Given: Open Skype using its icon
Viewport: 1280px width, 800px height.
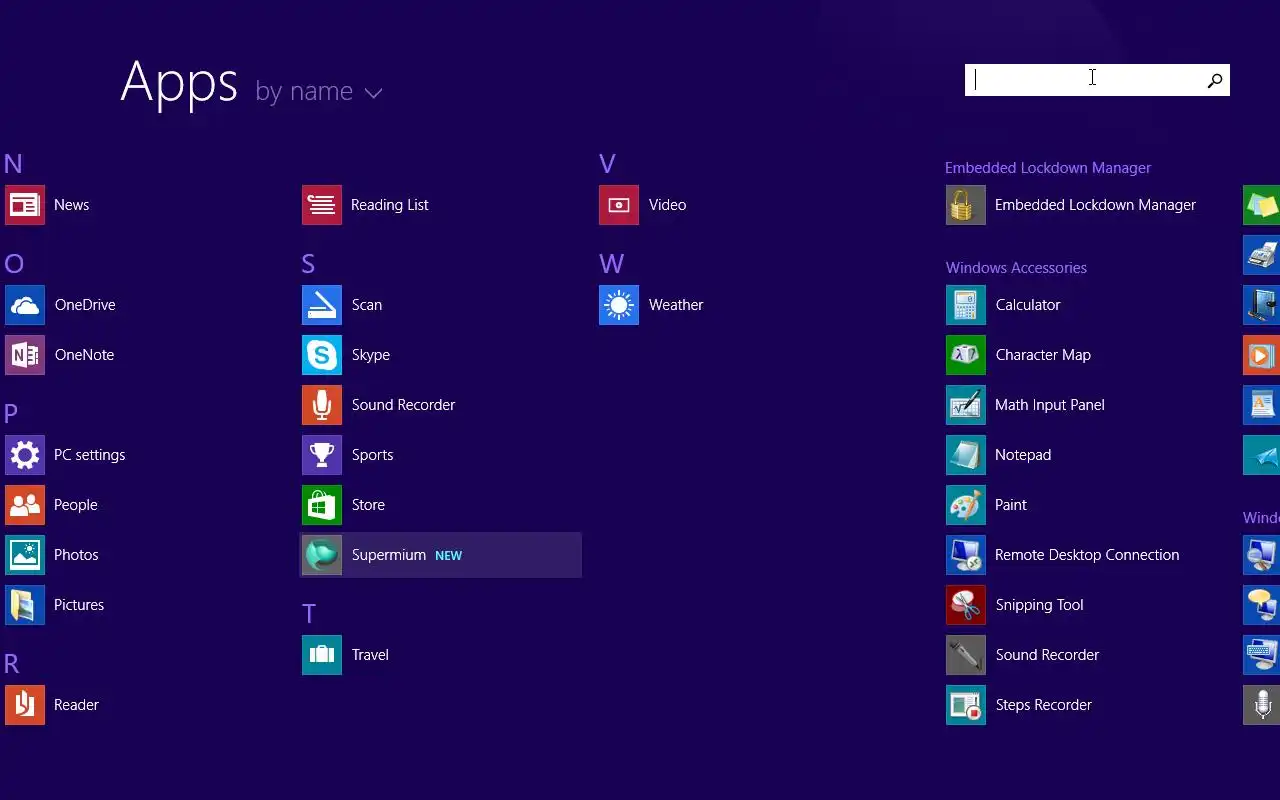Looking at the screenshot, I should pos(322,355).
